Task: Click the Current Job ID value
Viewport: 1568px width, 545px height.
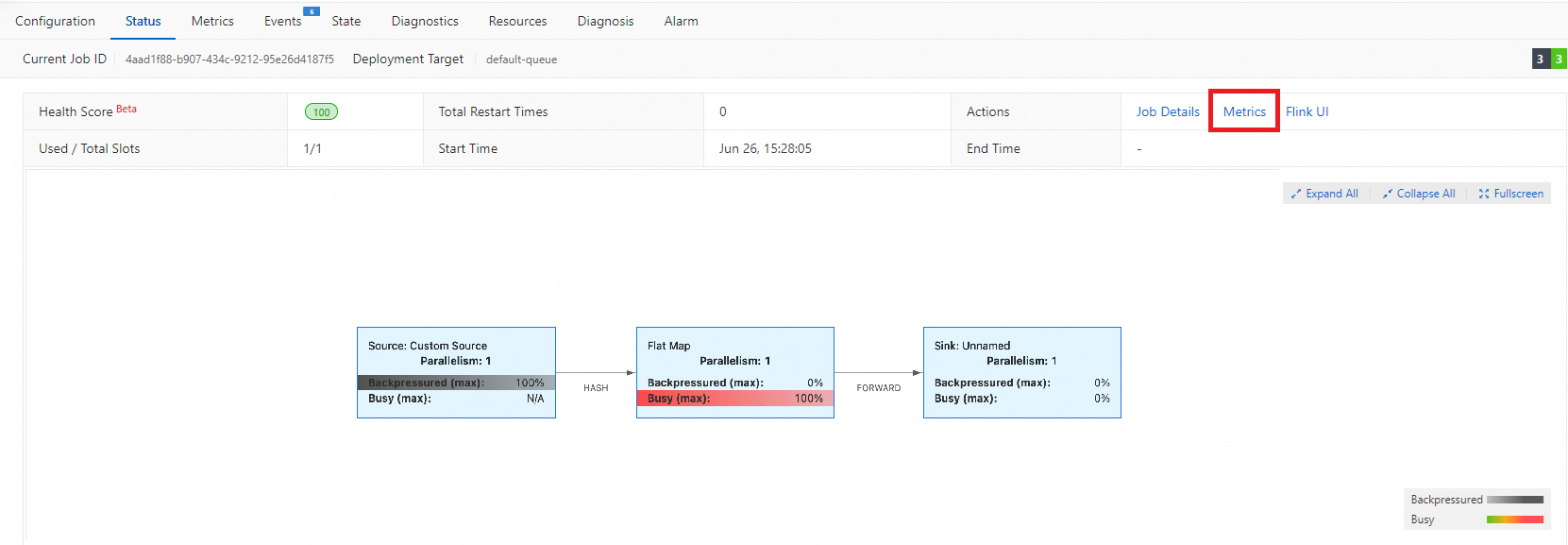Action: pos(229,60)
